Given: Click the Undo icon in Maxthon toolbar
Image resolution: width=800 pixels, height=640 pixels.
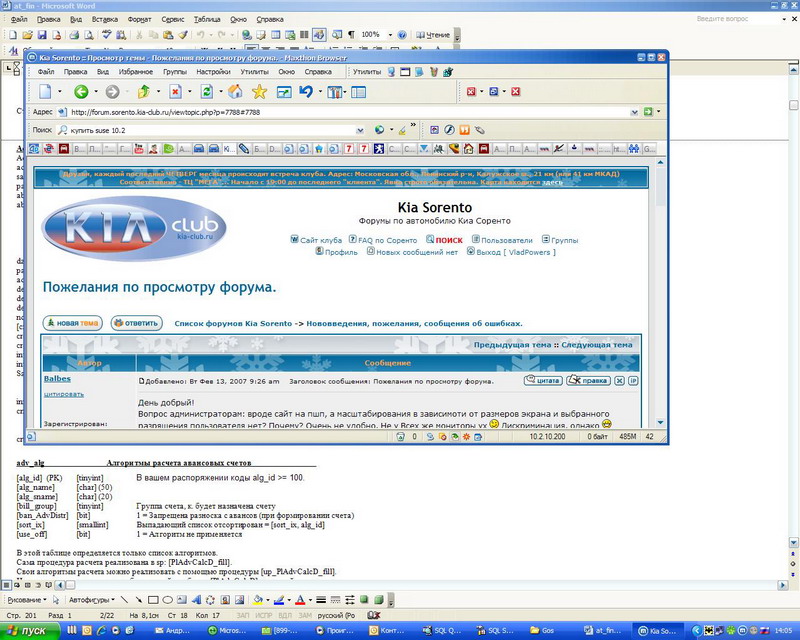Looking at the screenshot, I should click(x=306, y=92).
